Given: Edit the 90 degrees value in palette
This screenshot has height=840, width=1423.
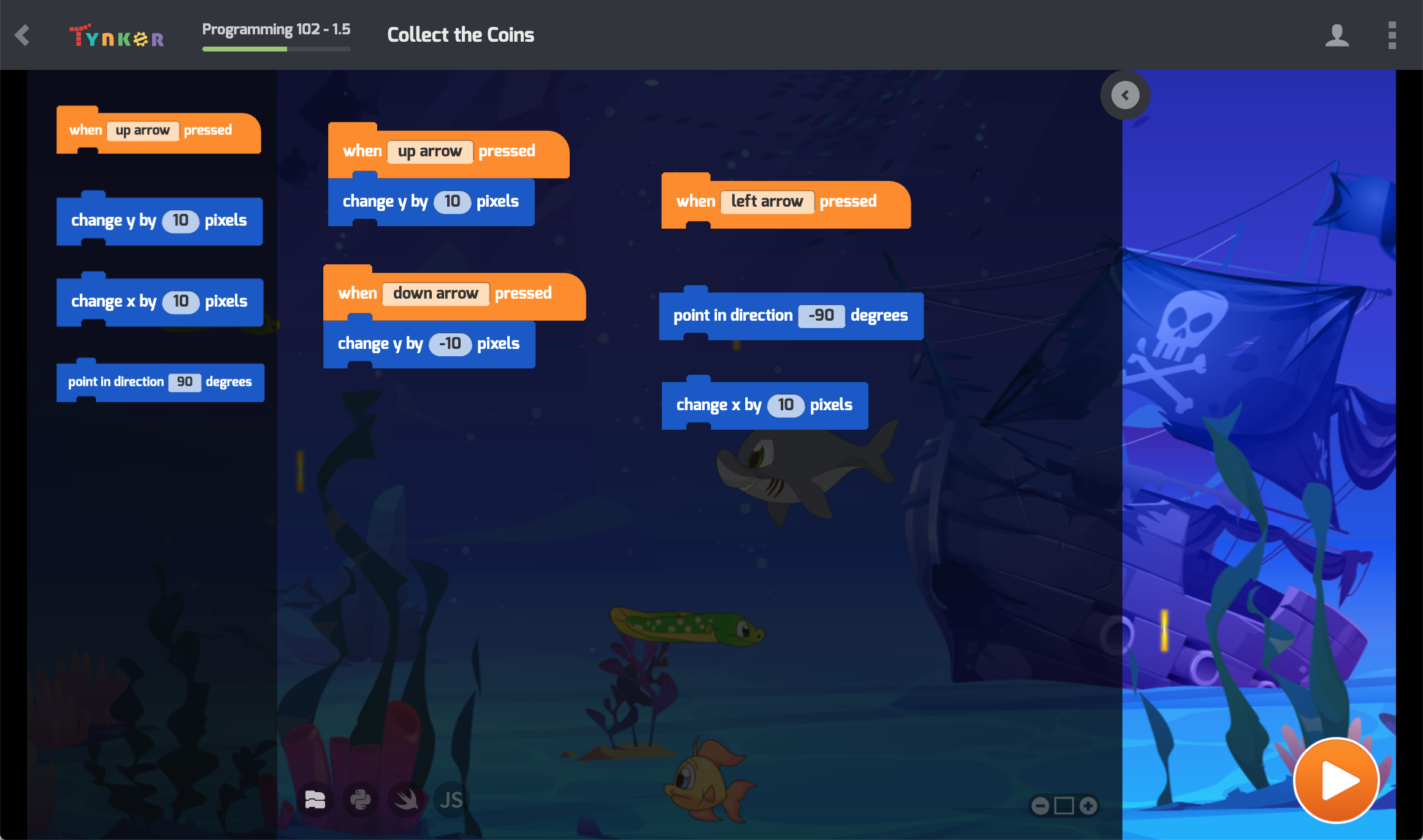Looking at the screenshot, I should (x=185, y=382).
